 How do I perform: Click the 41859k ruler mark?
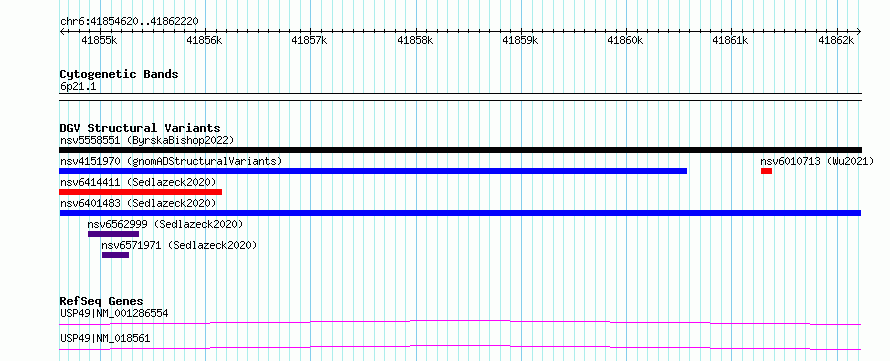click(x=521, y=40)
